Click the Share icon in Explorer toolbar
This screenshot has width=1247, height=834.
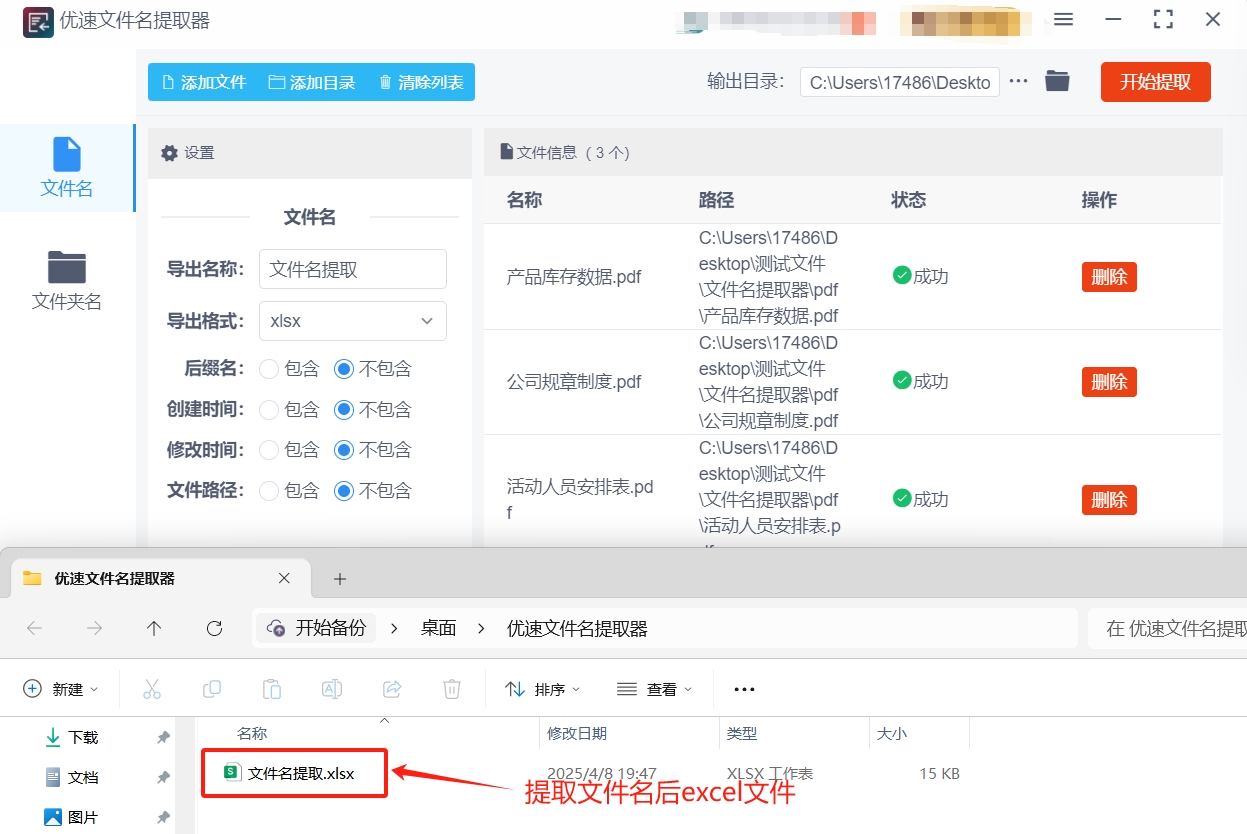click(392, 689)
